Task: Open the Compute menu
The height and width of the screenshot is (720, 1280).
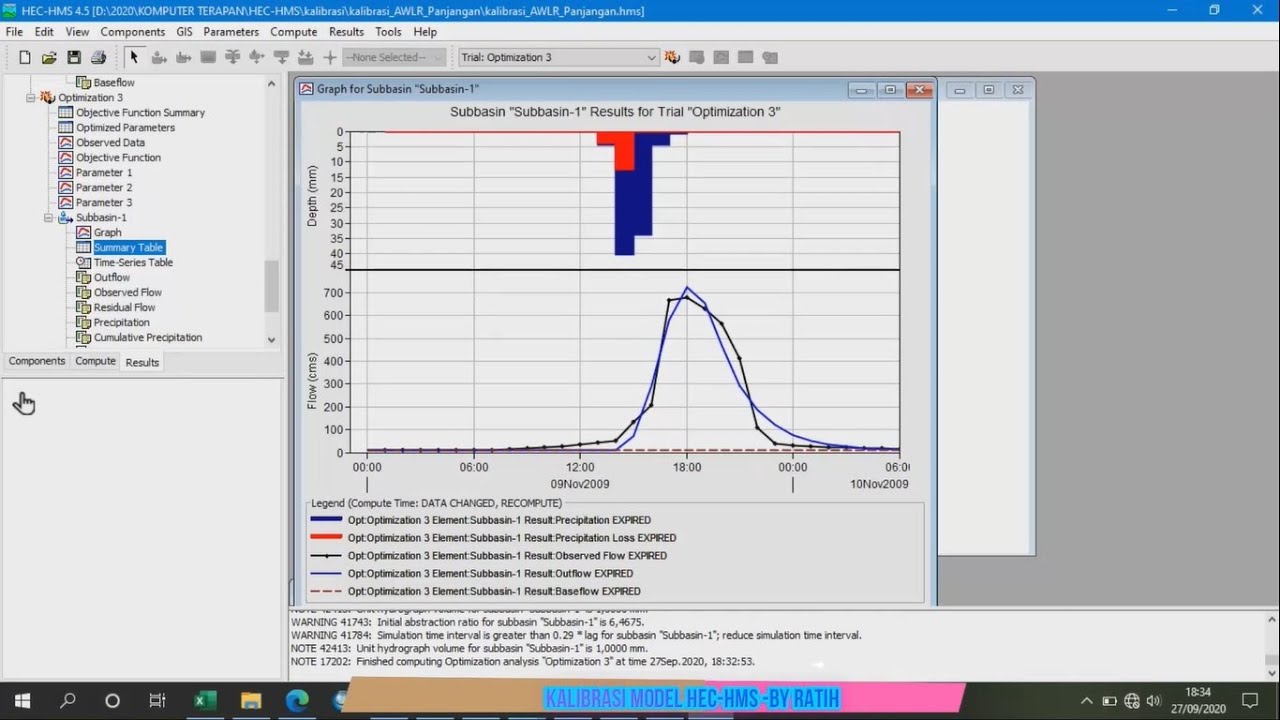Action: (x=293, y=32)
